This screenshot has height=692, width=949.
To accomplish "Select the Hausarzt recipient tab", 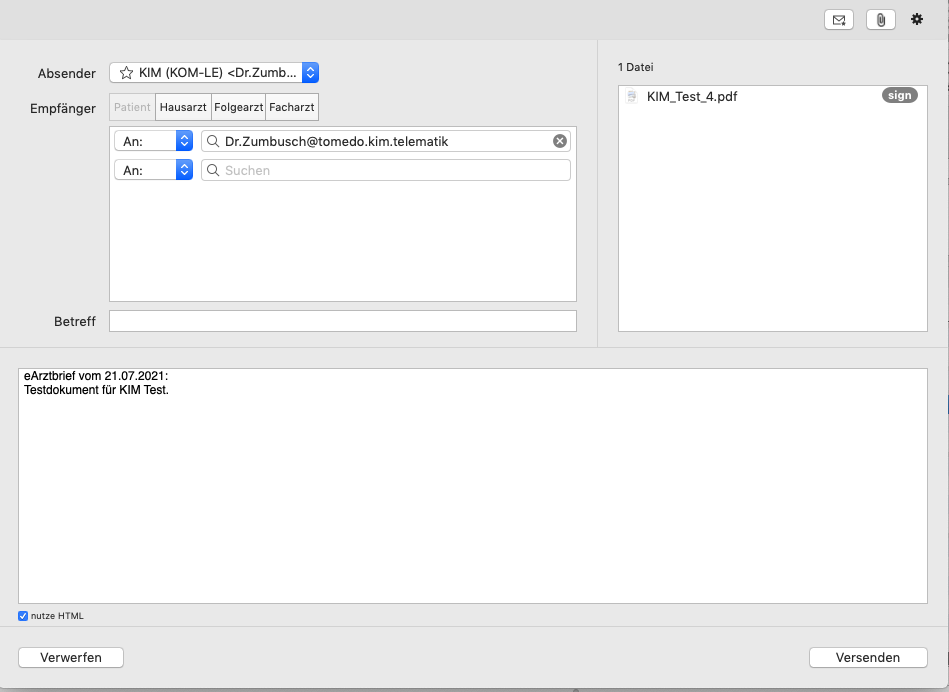I will [x=183, y=107].
